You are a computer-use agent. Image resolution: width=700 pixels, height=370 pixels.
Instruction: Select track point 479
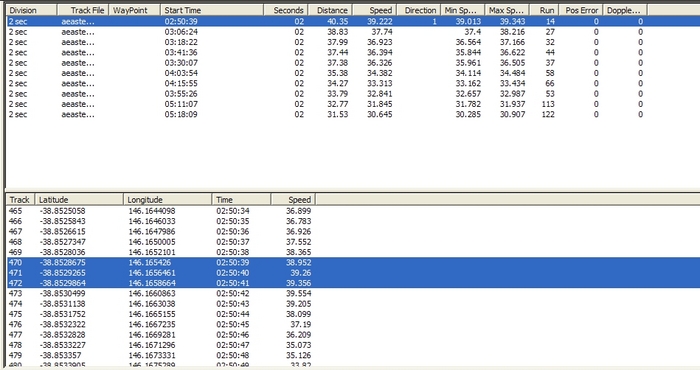[353, 355]
